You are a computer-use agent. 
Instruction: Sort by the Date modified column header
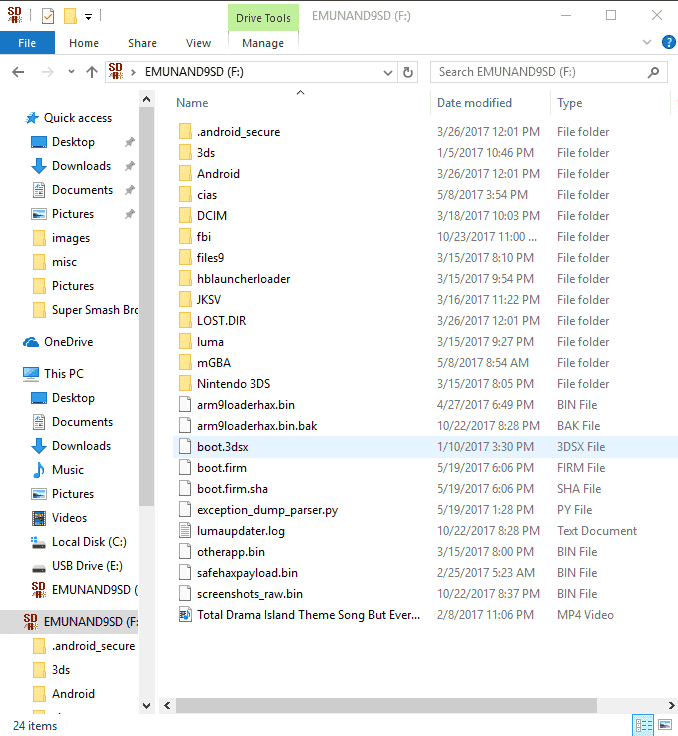pyautogui.click(x=474, y=103)
